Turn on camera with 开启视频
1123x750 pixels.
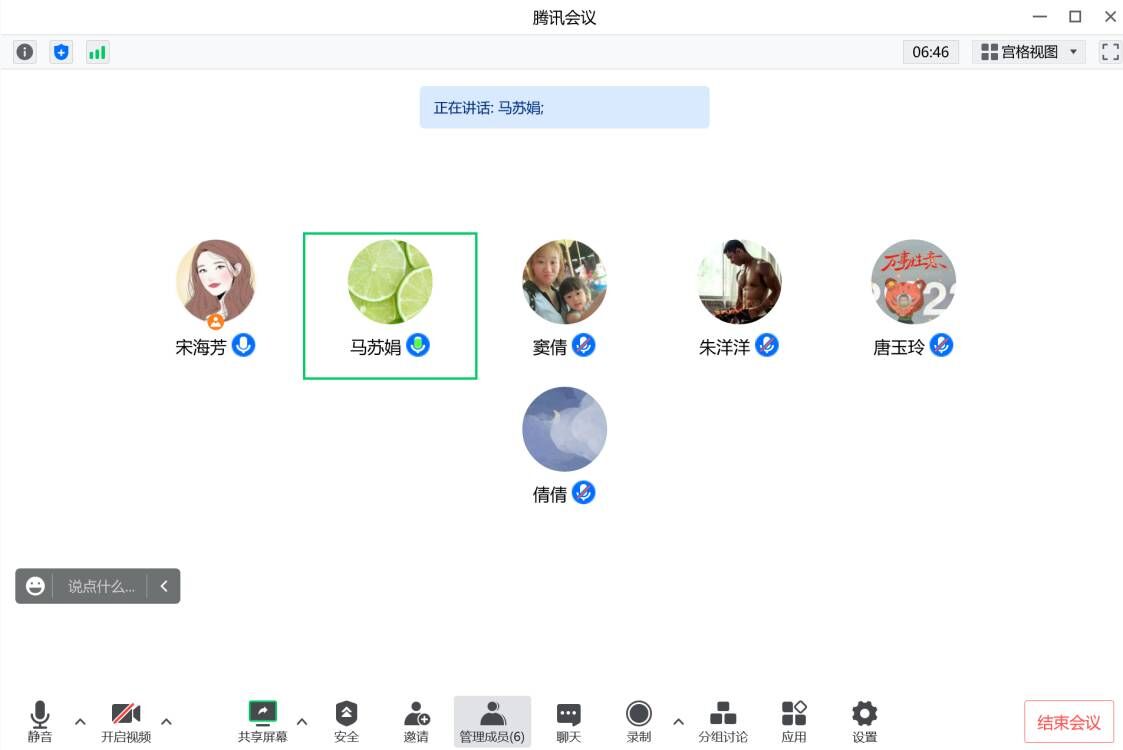(x=126, y=721)
